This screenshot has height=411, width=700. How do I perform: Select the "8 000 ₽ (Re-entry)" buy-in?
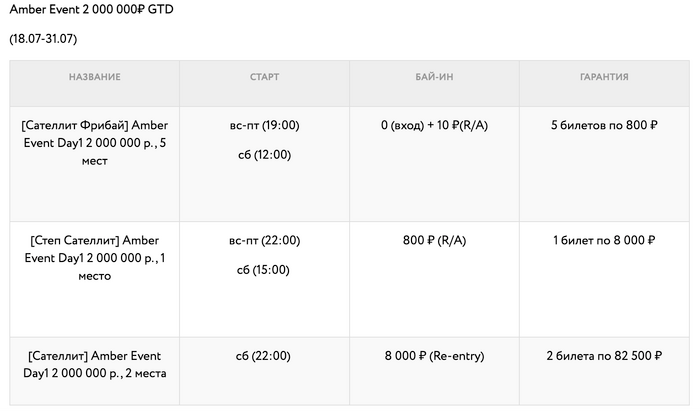(x=434, y=356)
